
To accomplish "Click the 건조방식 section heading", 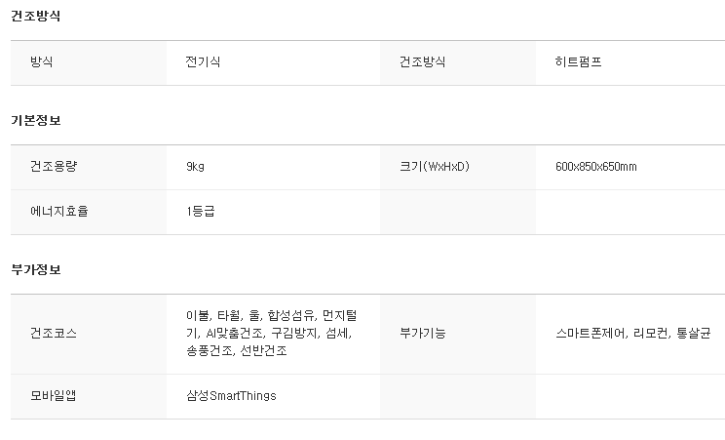I will point(36,16).
